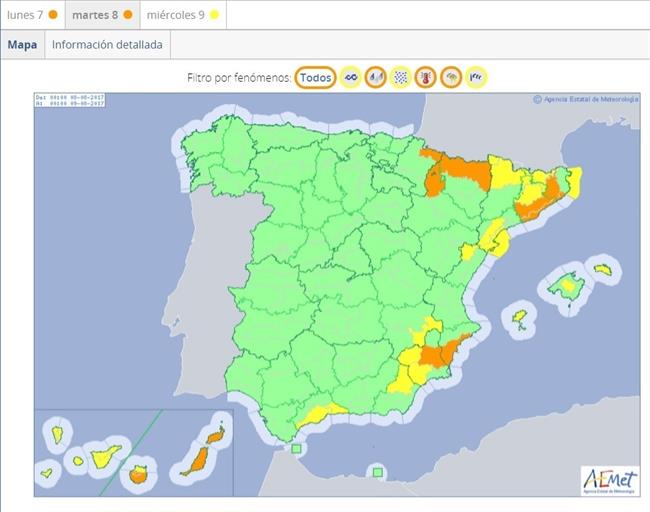Select orange Lanzarote island
This screenshot has height=512, width=650.
(216, 436)
